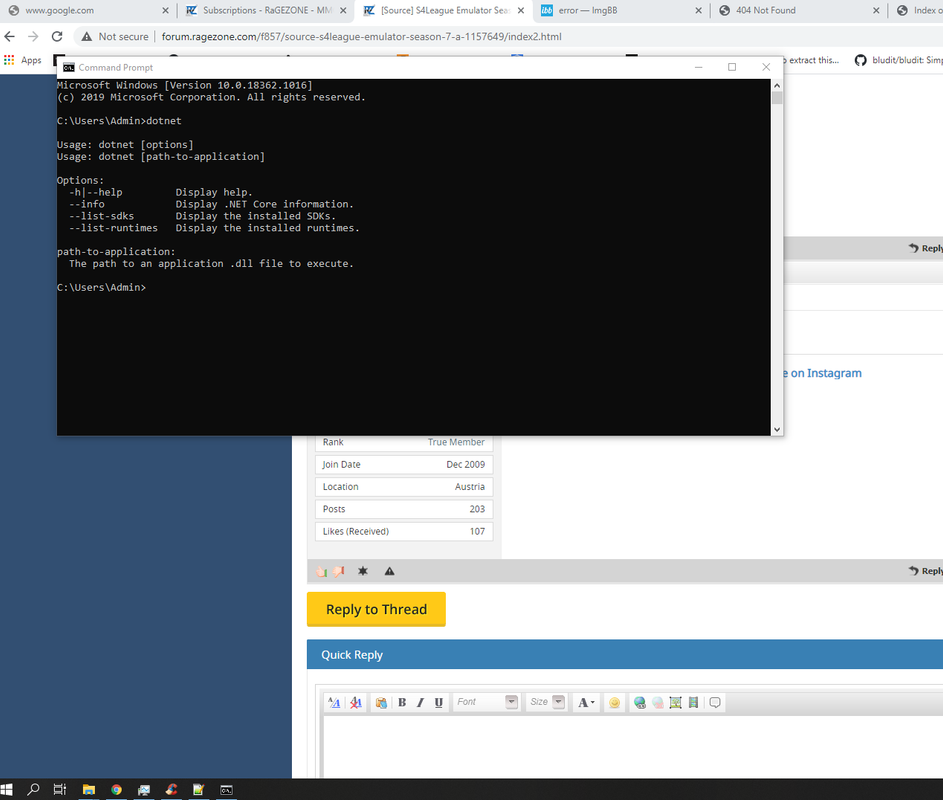Viewport: 943px width, 800px height.
Task: Open File Explorer from taskbar
Action: [89, 789]
